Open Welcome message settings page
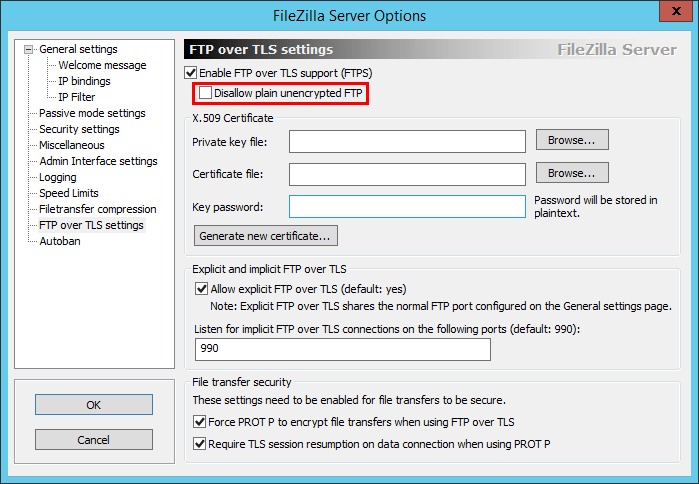Viewport: 699px width, 484px height. [102, 65]
